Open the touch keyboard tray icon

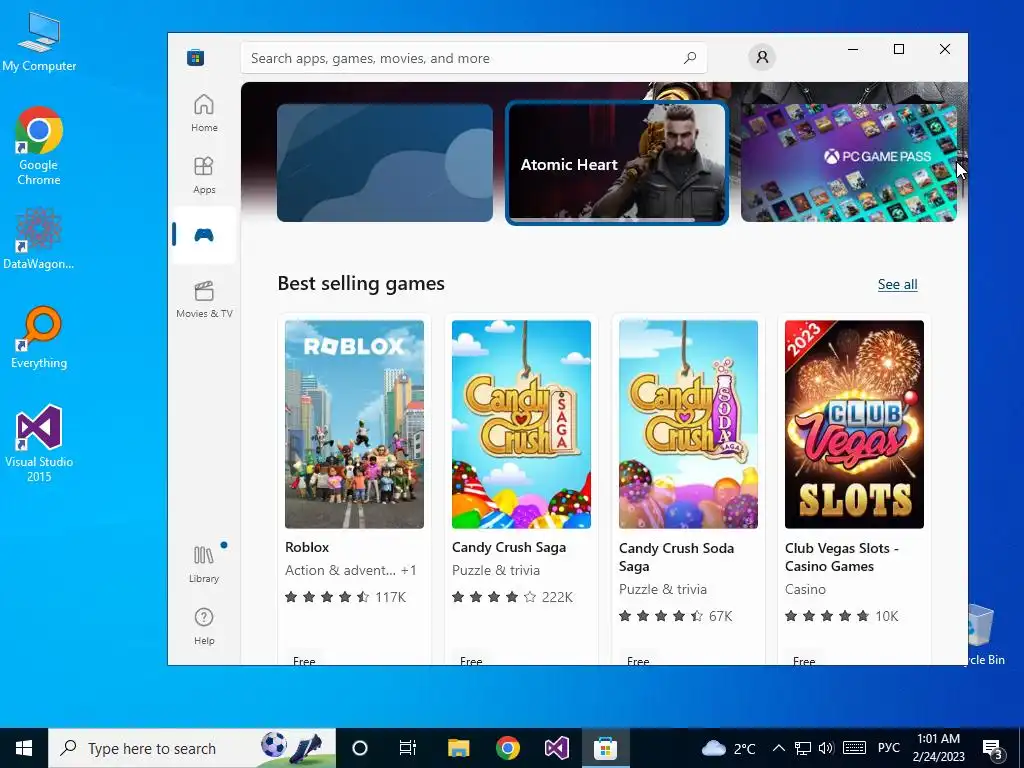click(x=854, y=748)
